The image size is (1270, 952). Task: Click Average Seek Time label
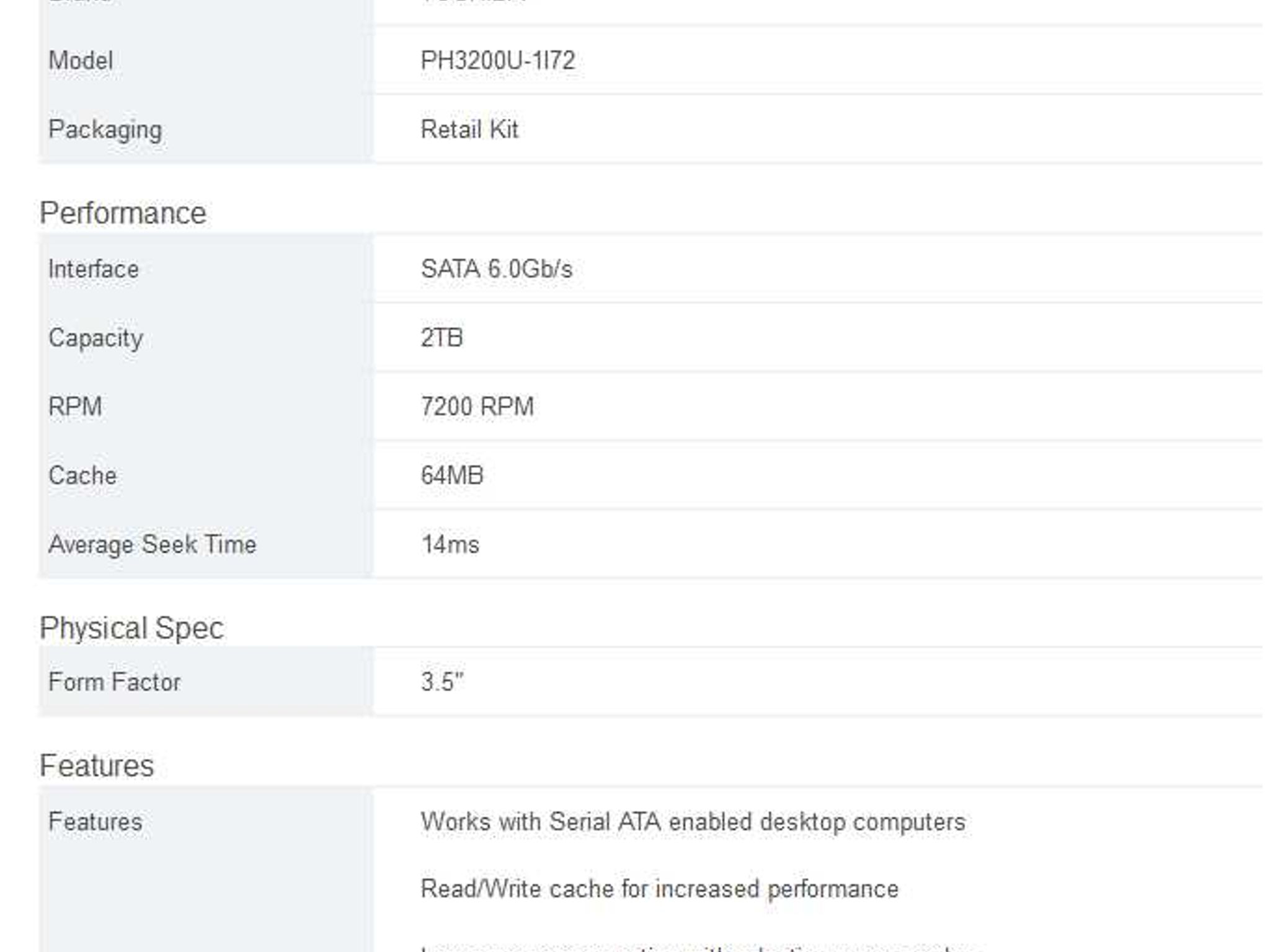(x=153, y=544)
